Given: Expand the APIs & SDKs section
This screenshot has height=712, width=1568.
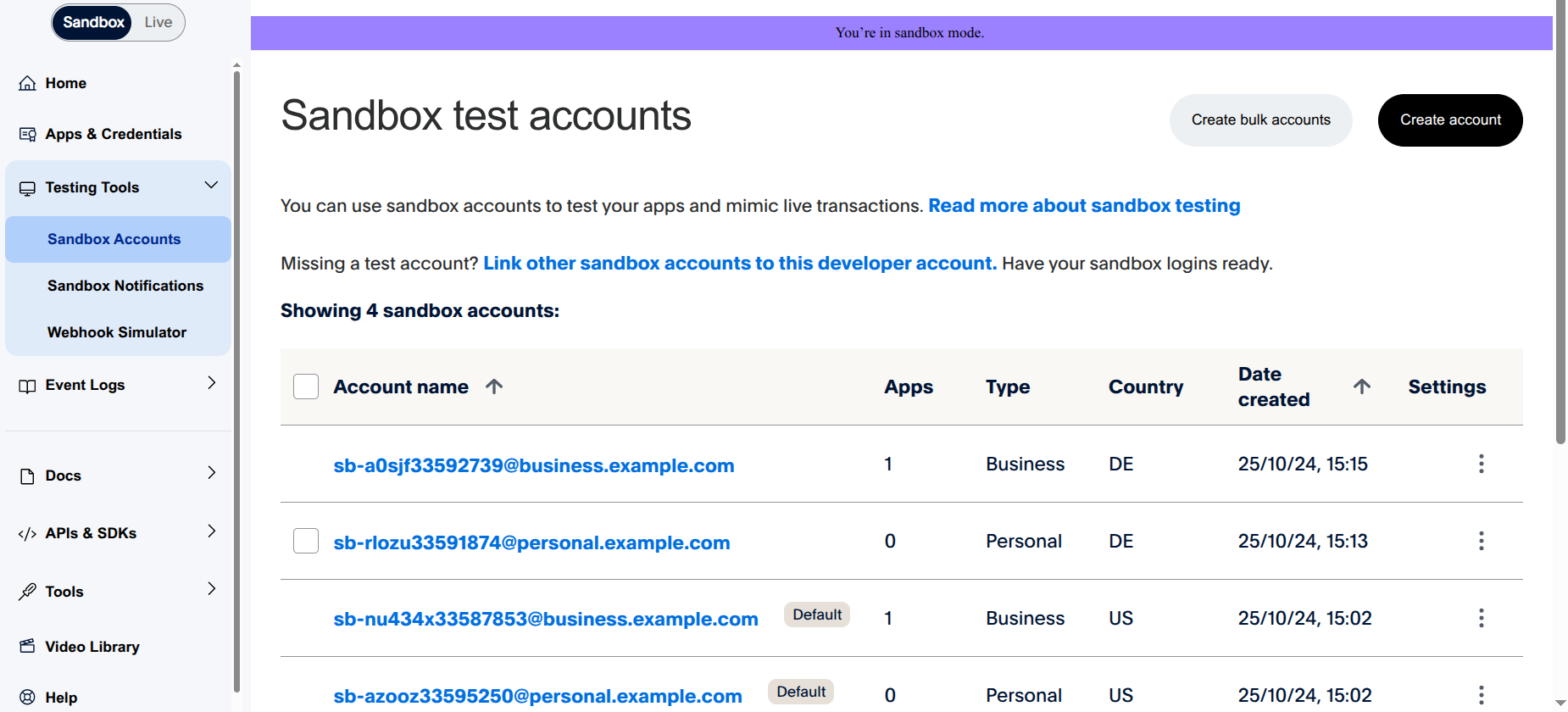Looking at the screenshot, I should point(211,531).
